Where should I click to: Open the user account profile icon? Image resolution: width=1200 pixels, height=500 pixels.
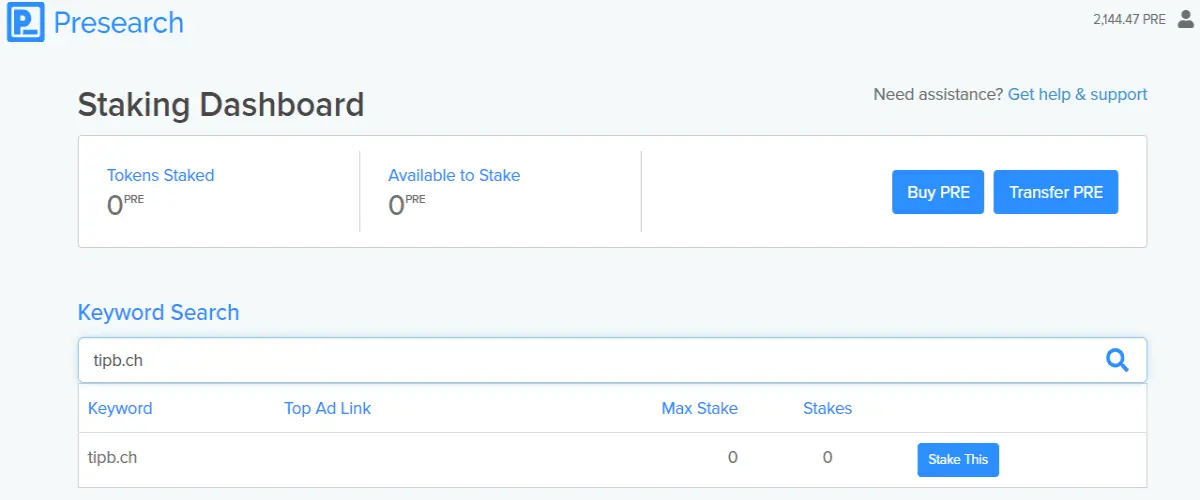click(1186, 19)
